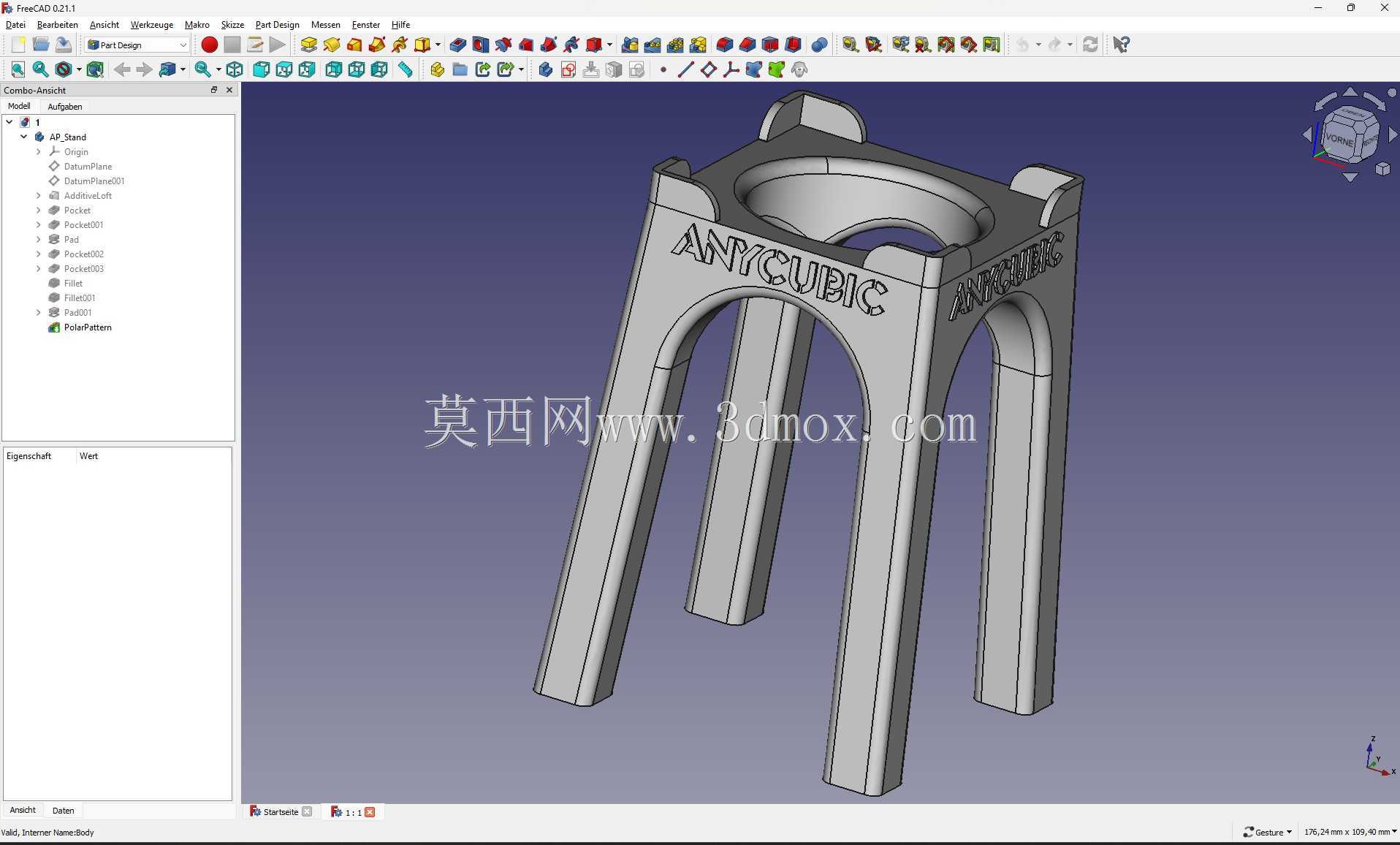
Task: Select Fillet001 in the model tree
Action: (x=80, y=298)
